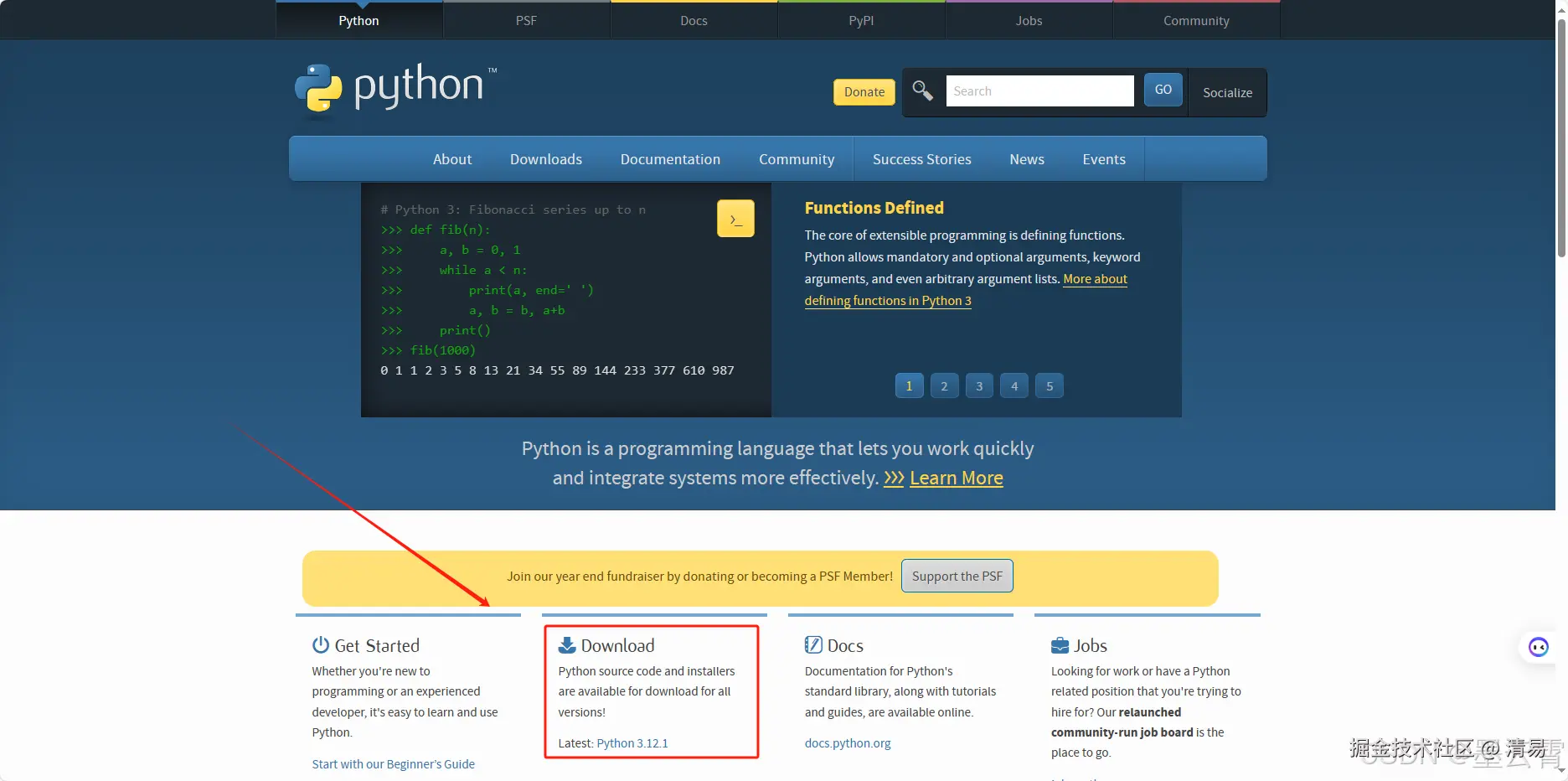Screen dimensions: 1568x781
Task: Open the Python 3.12.1 latest release link
Action: [632, 743]
